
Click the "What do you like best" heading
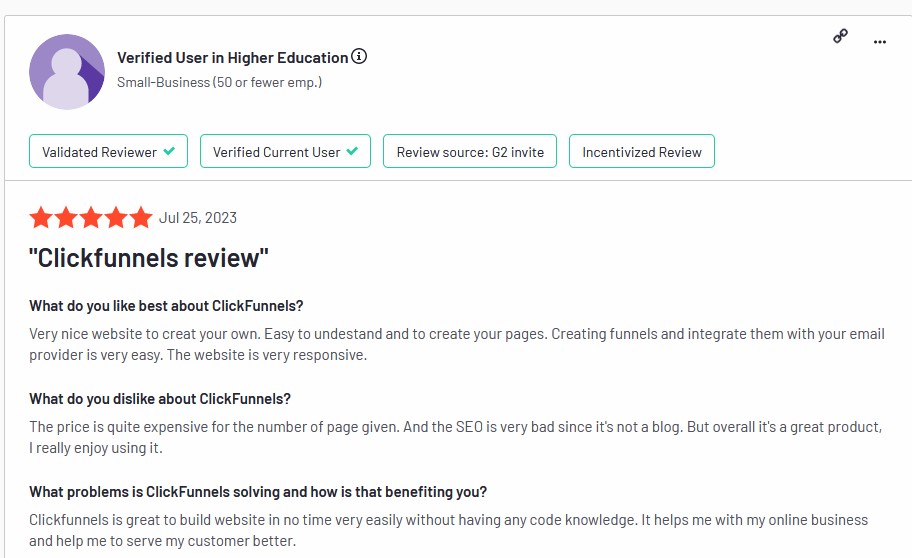tap(166, 306)
